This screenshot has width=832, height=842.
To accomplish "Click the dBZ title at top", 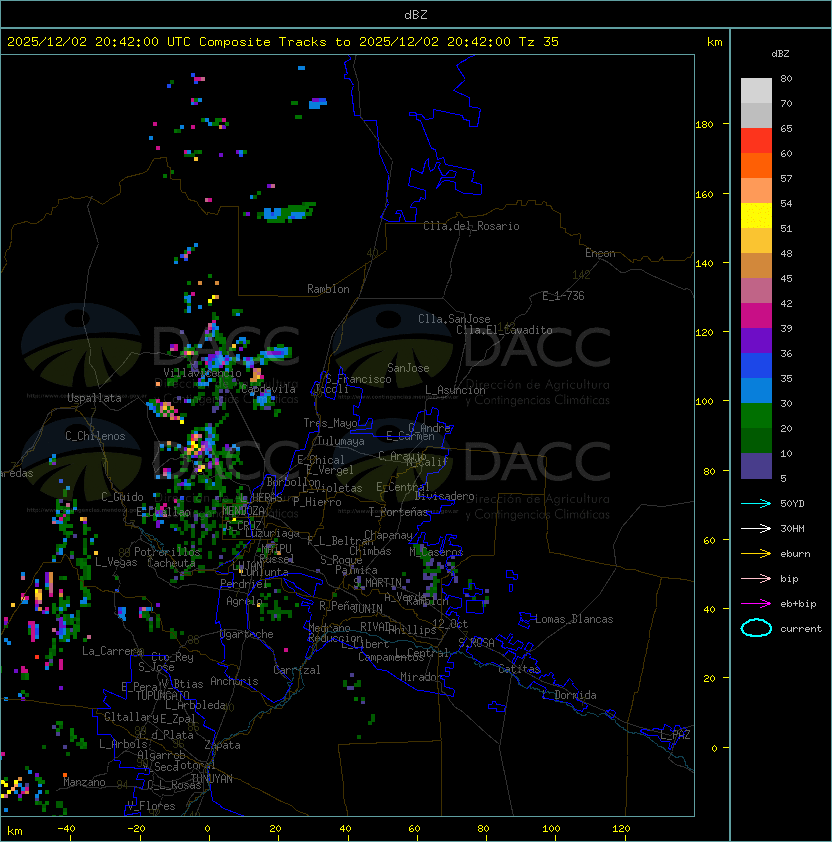I will click(416, 15).
